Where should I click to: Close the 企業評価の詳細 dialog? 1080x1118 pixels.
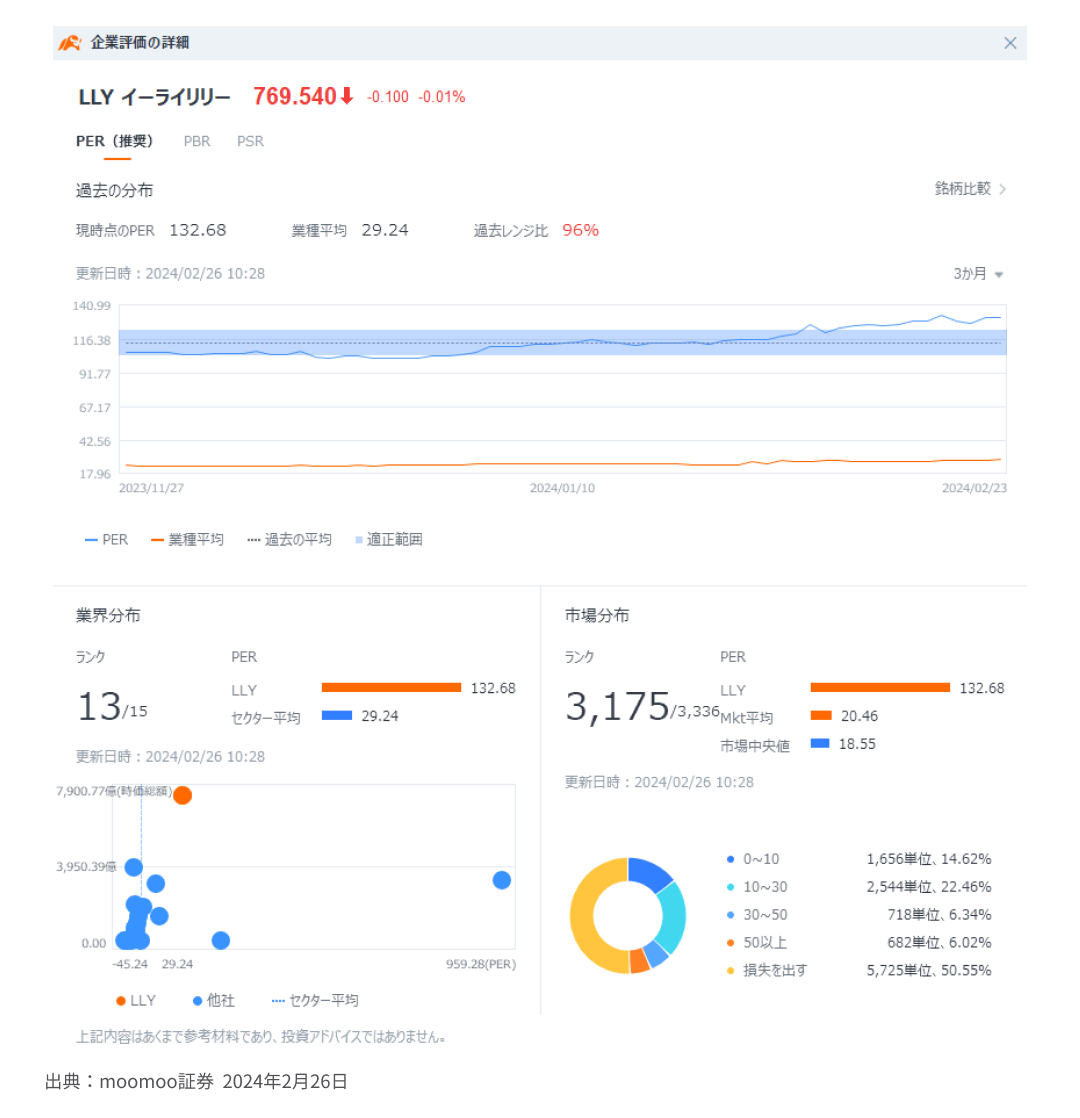(1009, 43)
